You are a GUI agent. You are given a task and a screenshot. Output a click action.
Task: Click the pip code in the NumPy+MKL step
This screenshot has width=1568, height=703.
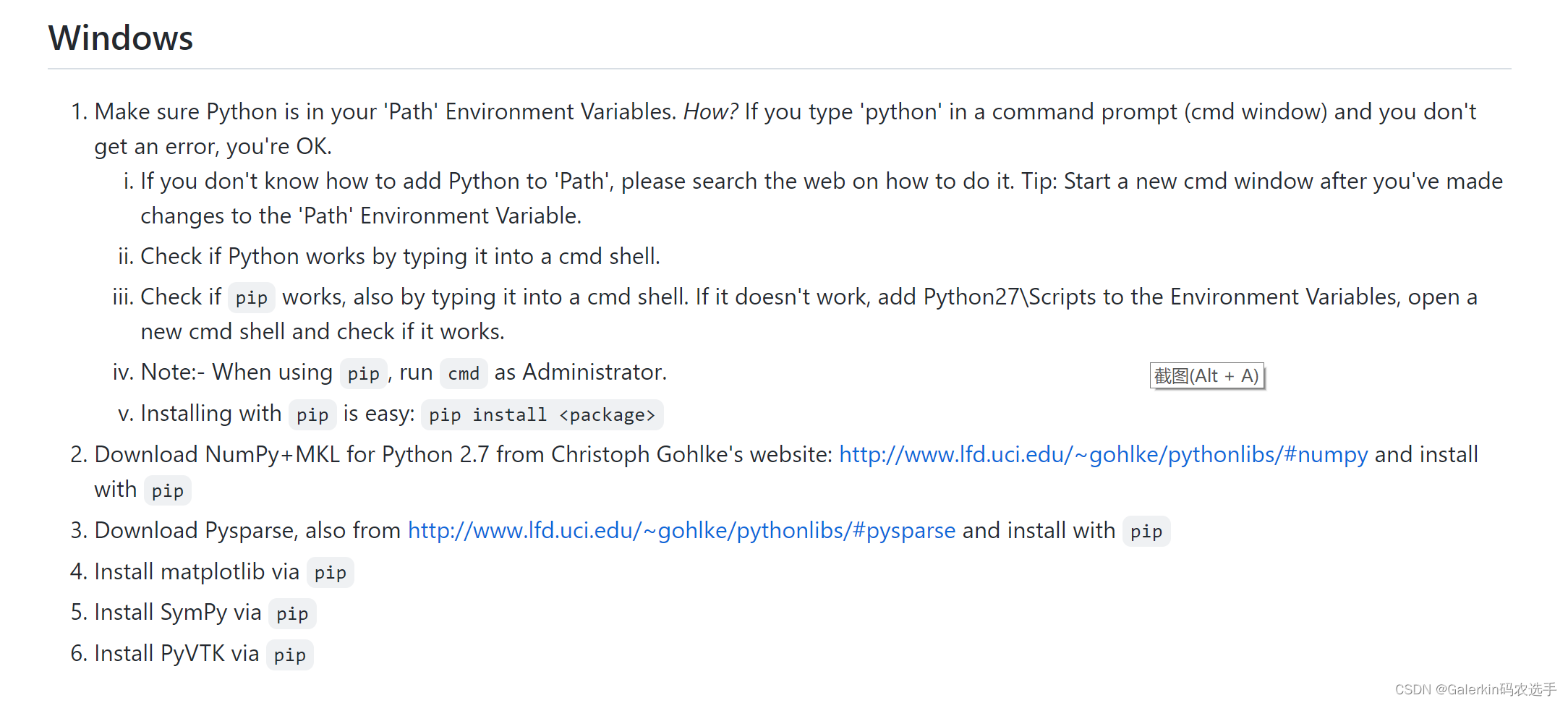[167, 491]
